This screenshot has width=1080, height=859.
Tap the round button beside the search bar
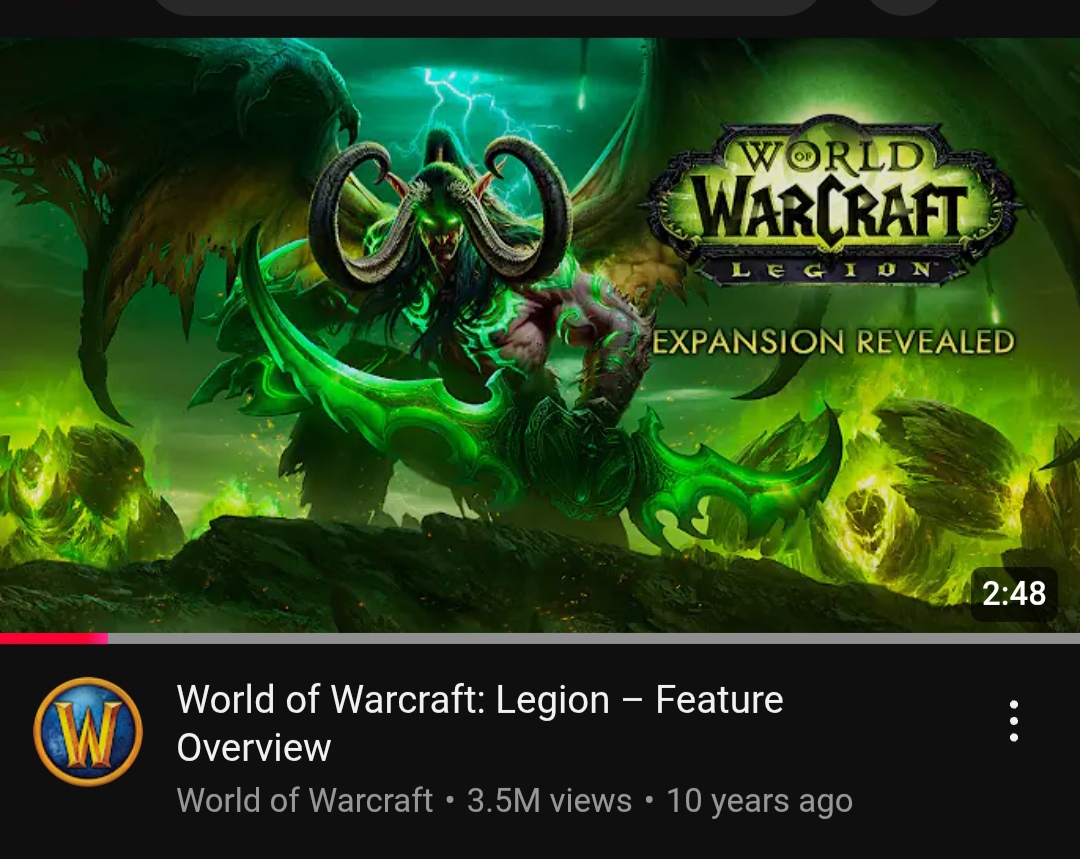tap(903, 6)
